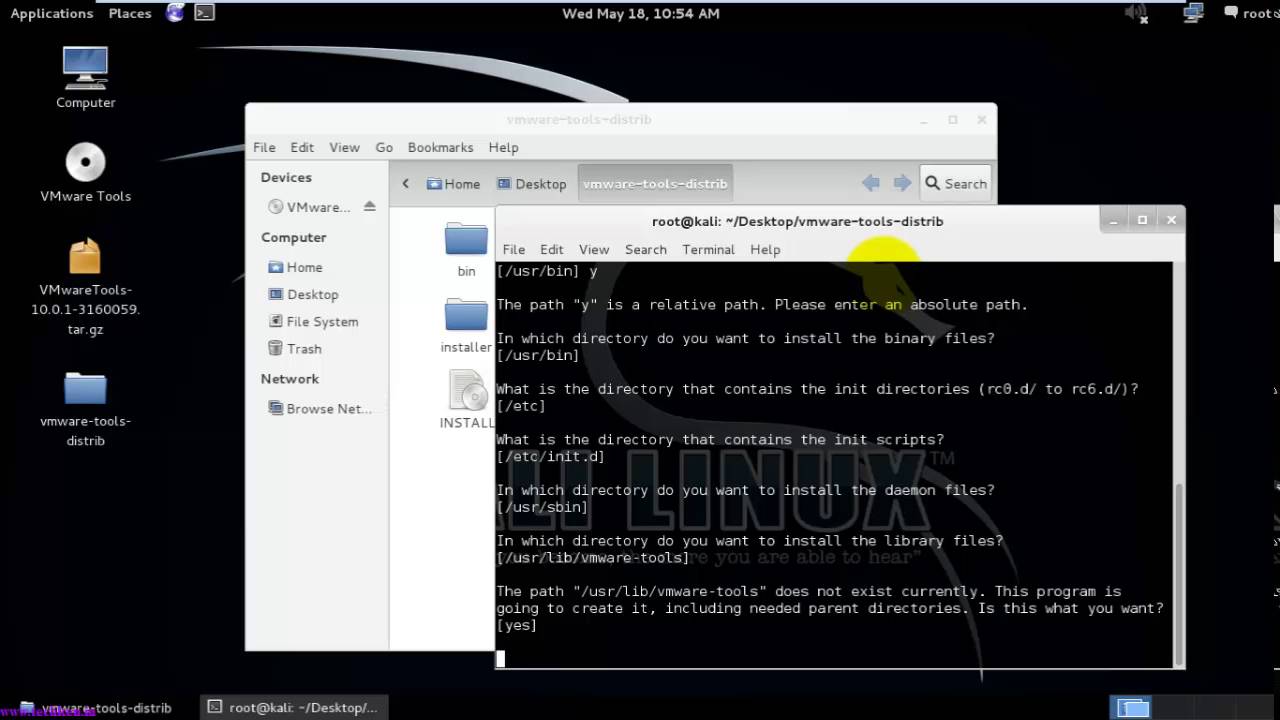
Task: Click the vmware-tools-distrib path bar button
Action: point(655,183)
